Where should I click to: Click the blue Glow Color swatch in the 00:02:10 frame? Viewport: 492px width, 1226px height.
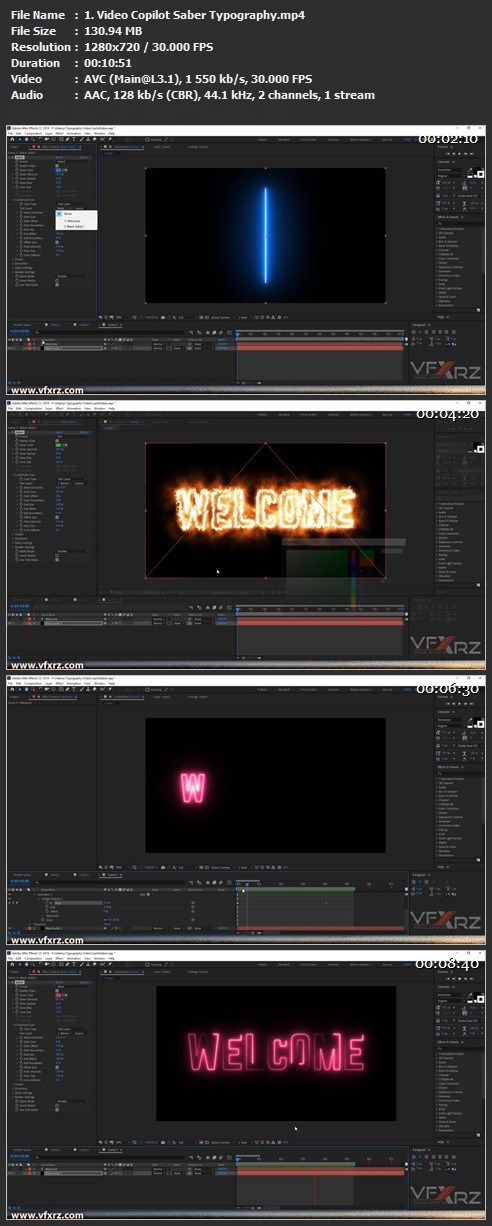(x=58, y=170)
